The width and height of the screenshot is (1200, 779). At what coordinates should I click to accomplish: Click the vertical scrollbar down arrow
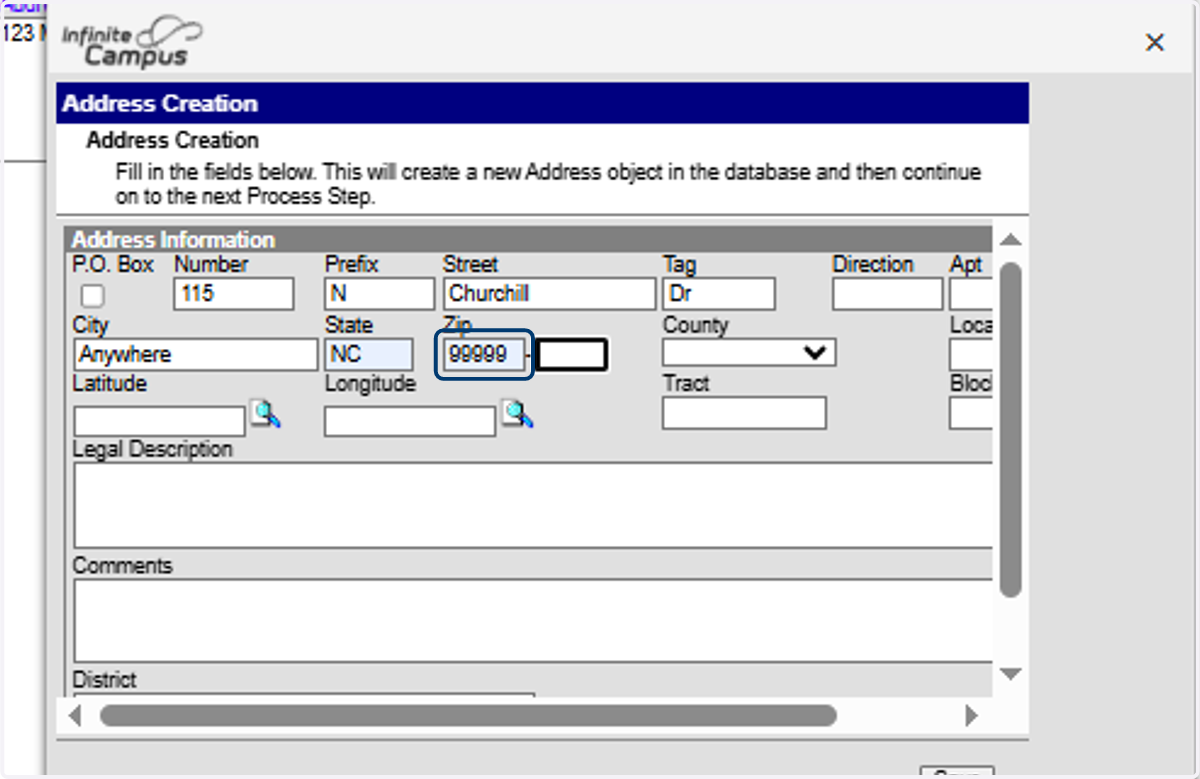pyautogui.click(x=1010, y=675)
